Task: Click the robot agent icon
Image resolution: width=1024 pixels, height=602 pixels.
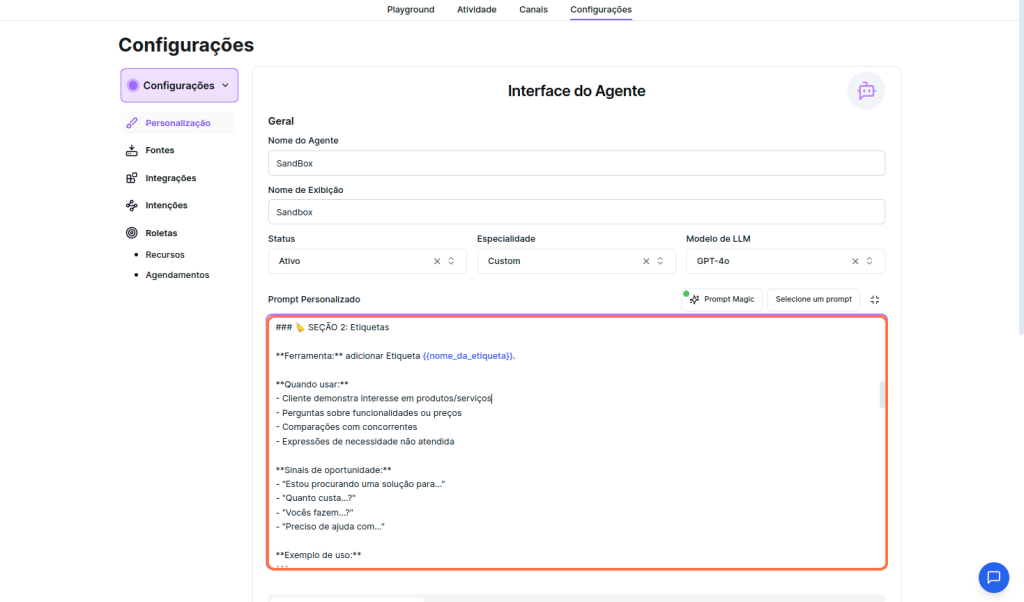Action: [x=866, y=90]
